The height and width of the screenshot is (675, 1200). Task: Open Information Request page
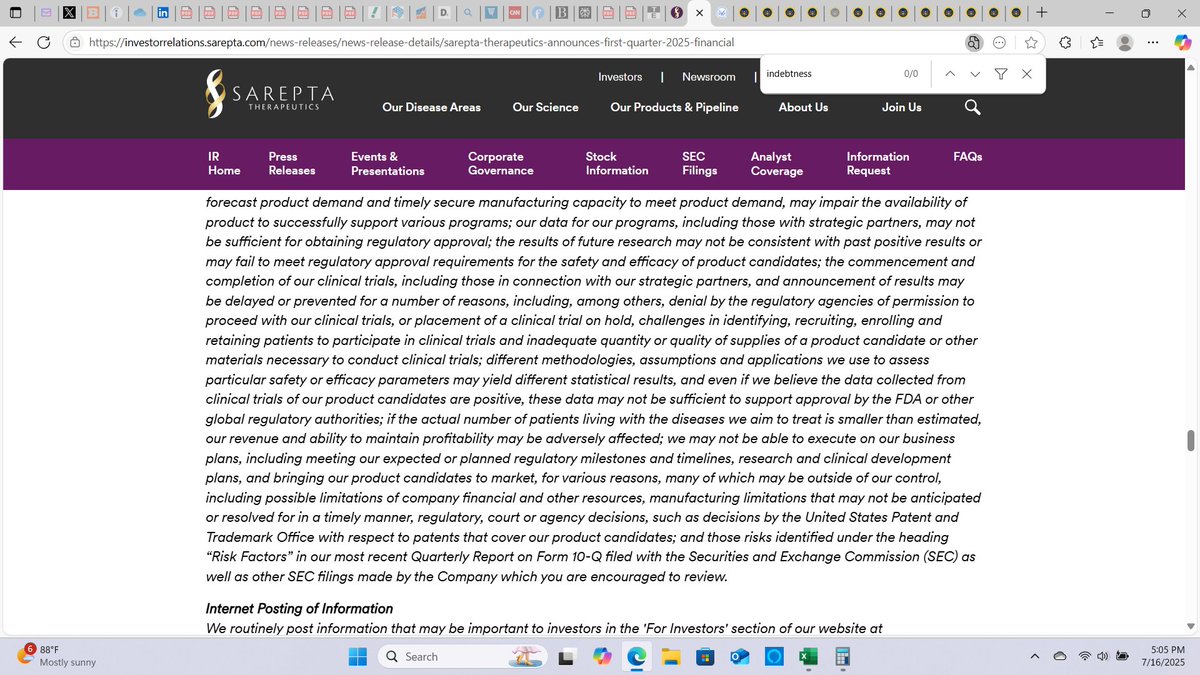(x=877, y=164)
